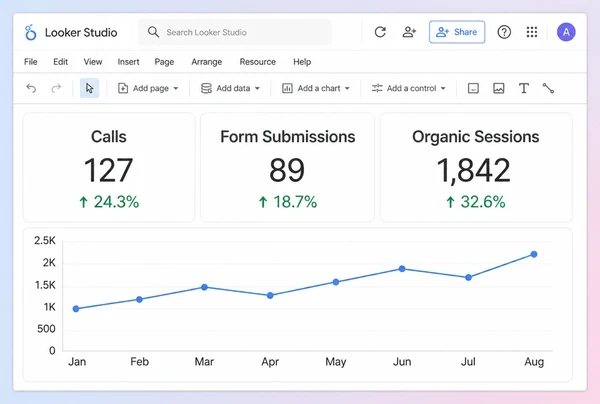Click the Add a control sliders icon
The width and height of the screenshot is (600, 404).
coord(377,88)
